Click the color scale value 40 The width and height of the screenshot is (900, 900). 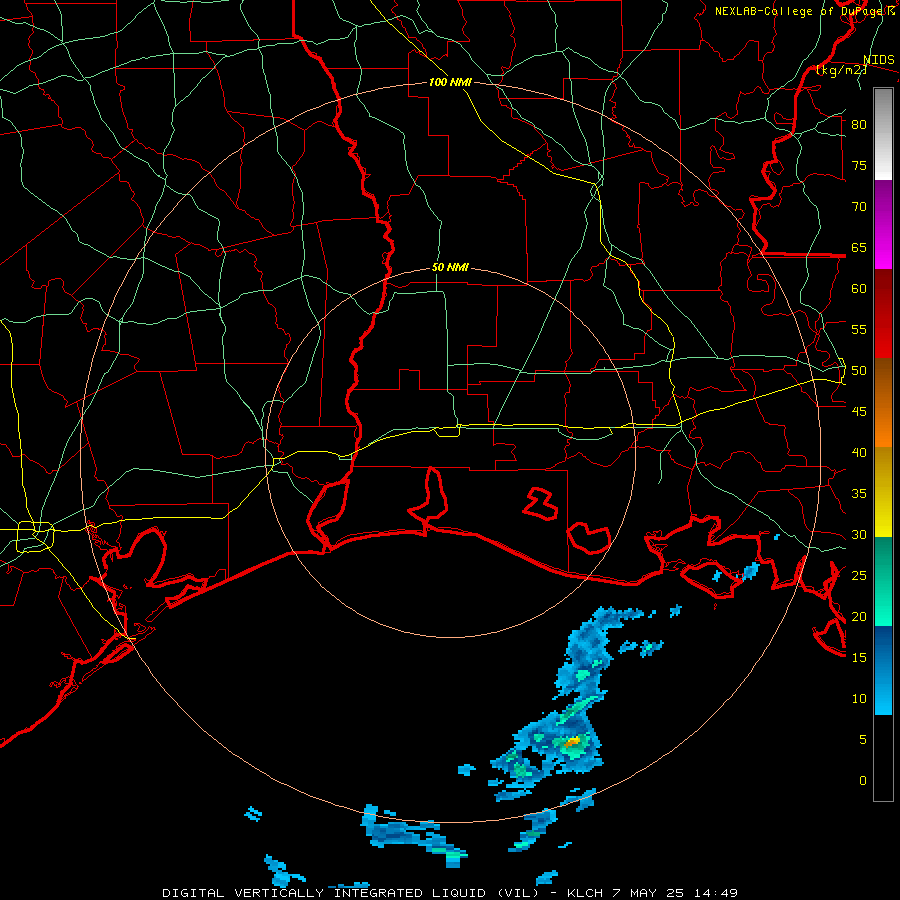859,453
